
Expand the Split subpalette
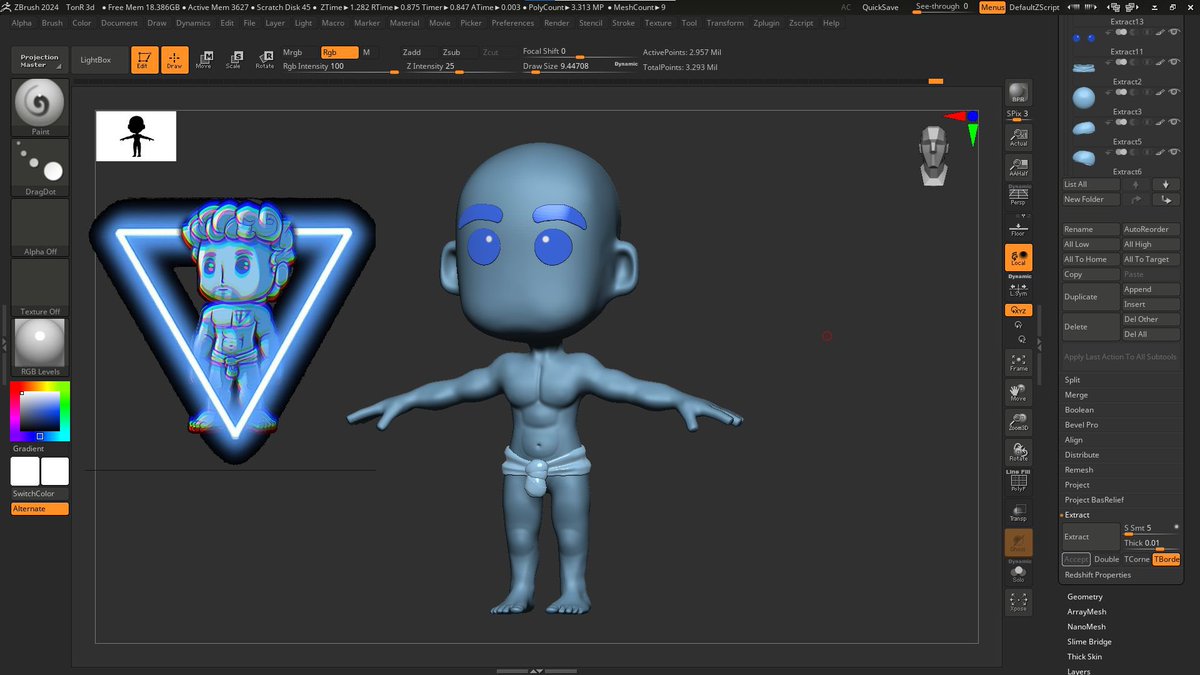pos(1072,380)
